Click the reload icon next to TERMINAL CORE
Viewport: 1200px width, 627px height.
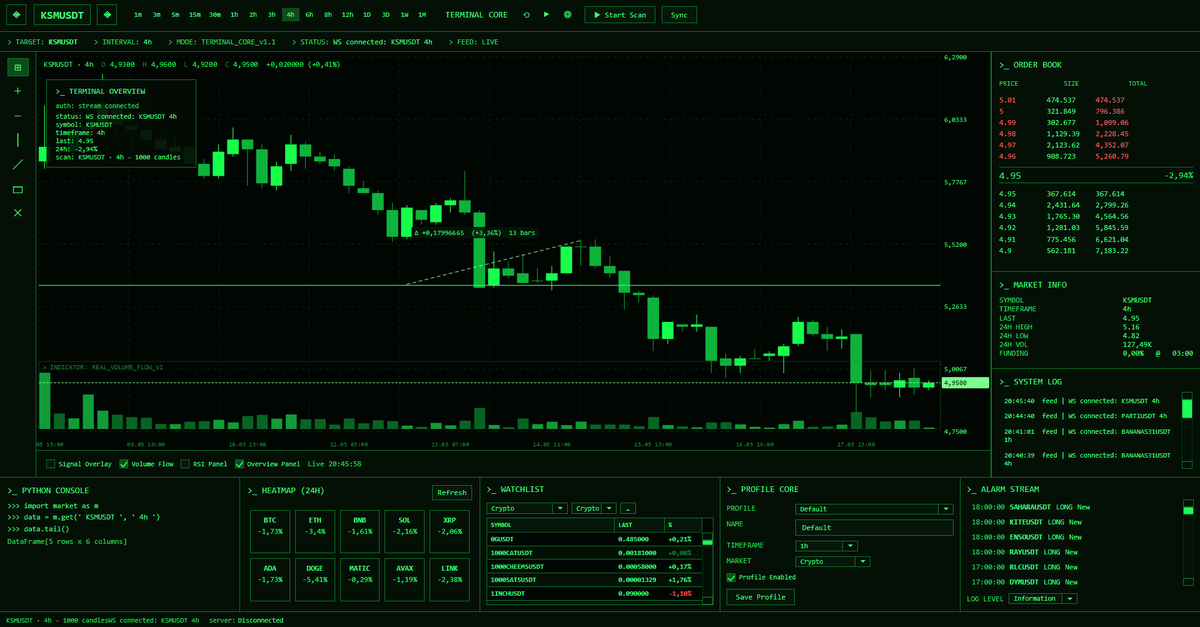point(526,15)
